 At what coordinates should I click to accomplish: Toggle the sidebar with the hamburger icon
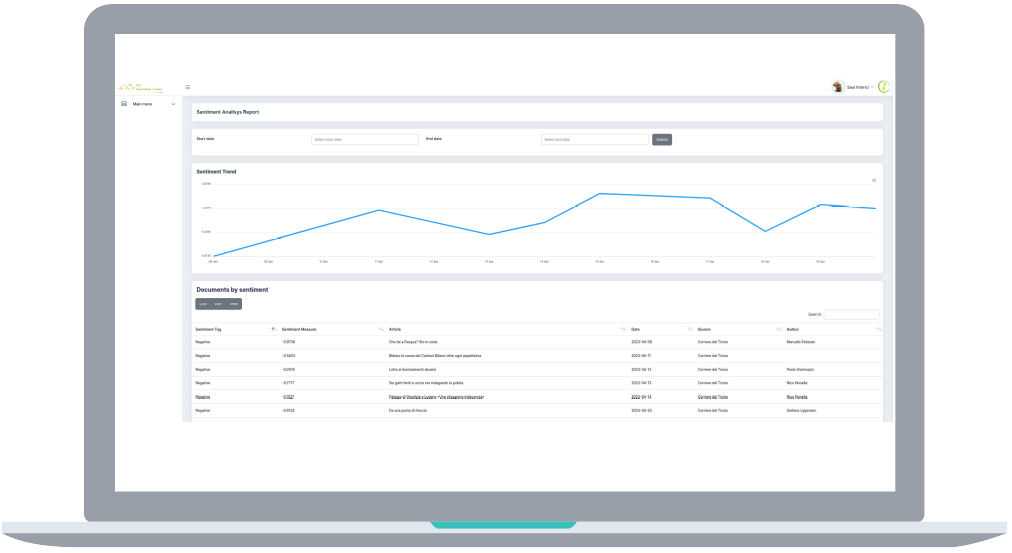[188, 86]
